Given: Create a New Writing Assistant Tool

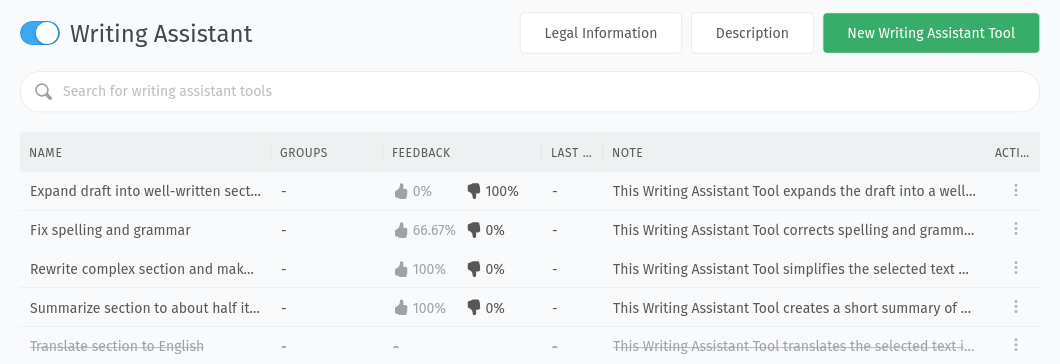Looking at the screenshot, I should click(x=931, y=33).
